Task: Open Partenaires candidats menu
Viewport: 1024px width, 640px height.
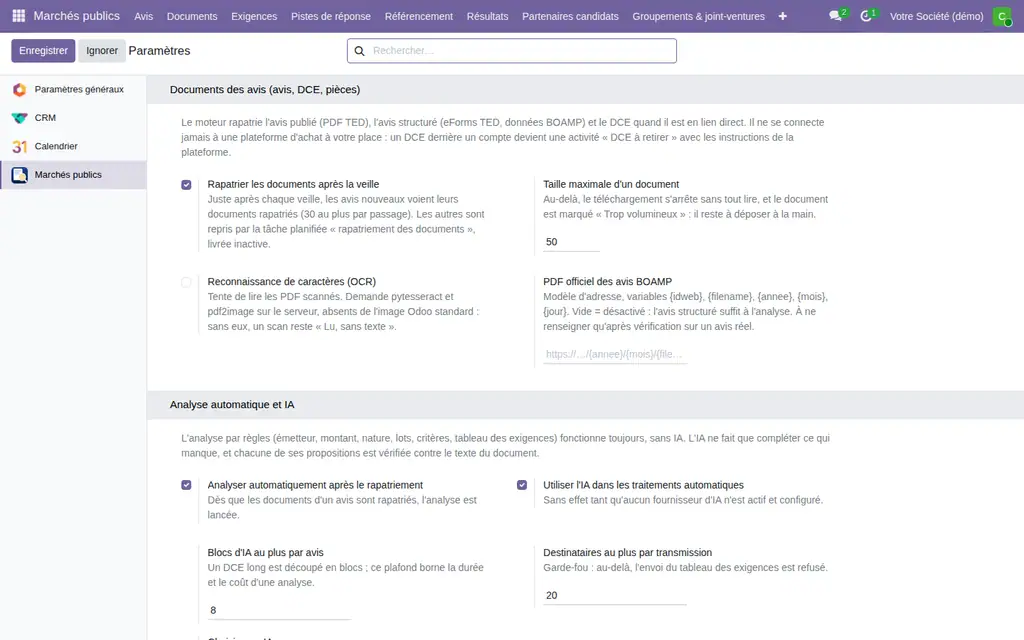Action: pyautogui.click(x=570, y=16)
